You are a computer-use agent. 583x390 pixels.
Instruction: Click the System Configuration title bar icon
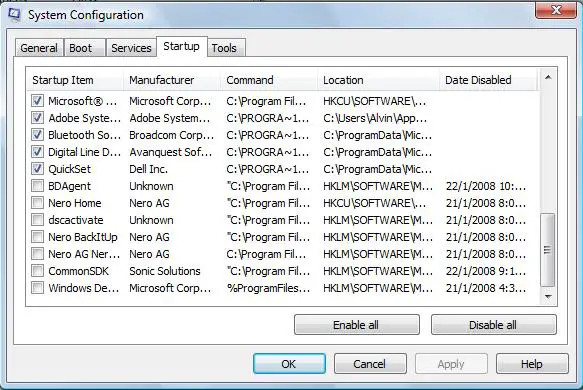pyautogui.click(x=14, y=14)
